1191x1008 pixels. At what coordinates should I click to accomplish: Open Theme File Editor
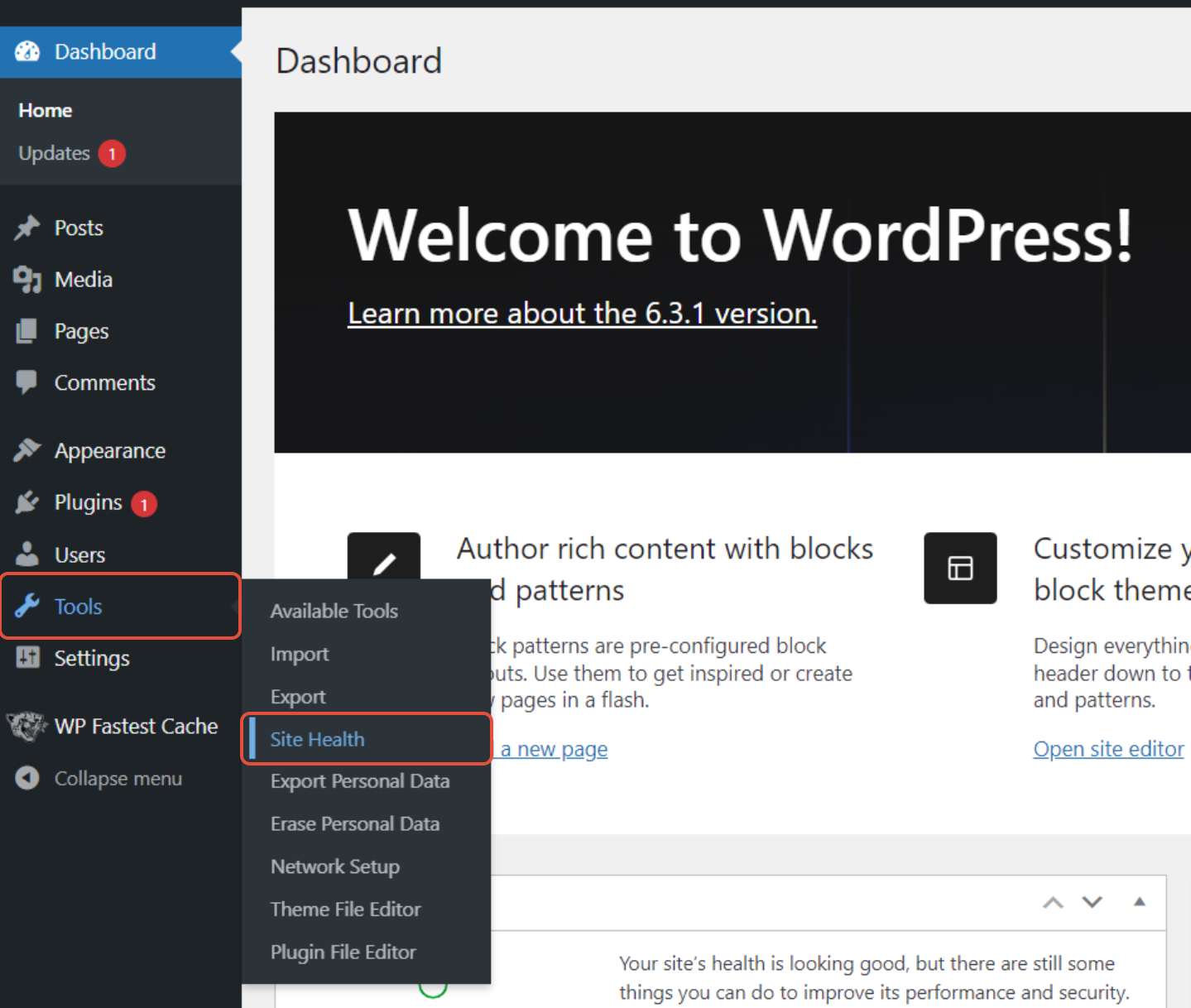tap(346, 909)
